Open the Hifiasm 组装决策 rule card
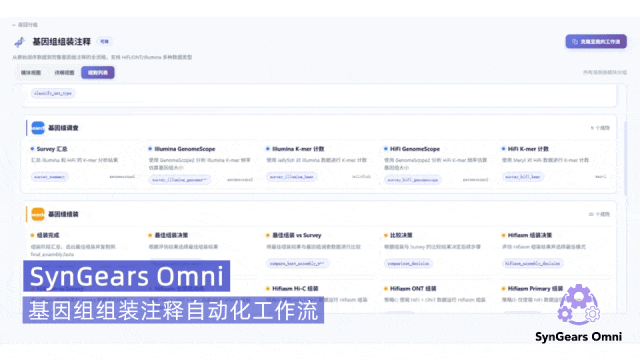 coord(554,251)
